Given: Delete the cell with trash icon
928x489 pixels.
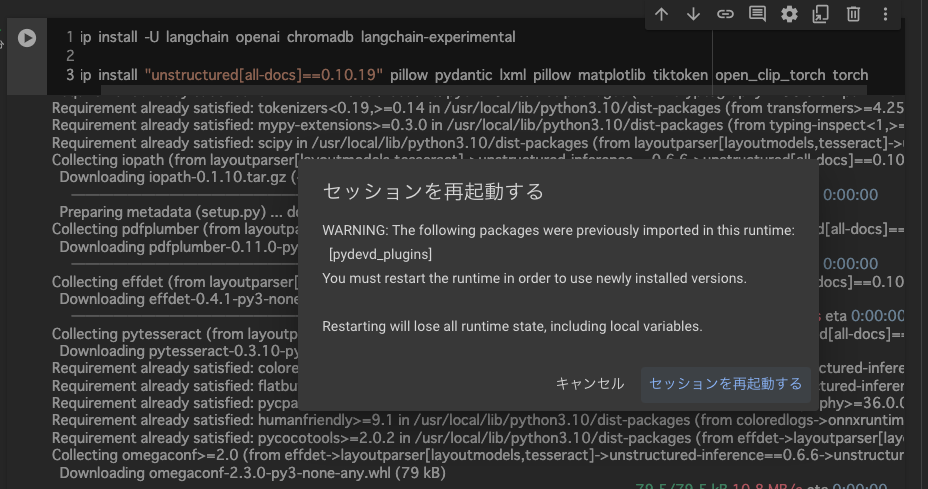Looking at the screenshot, I should [x=853, y=14].
